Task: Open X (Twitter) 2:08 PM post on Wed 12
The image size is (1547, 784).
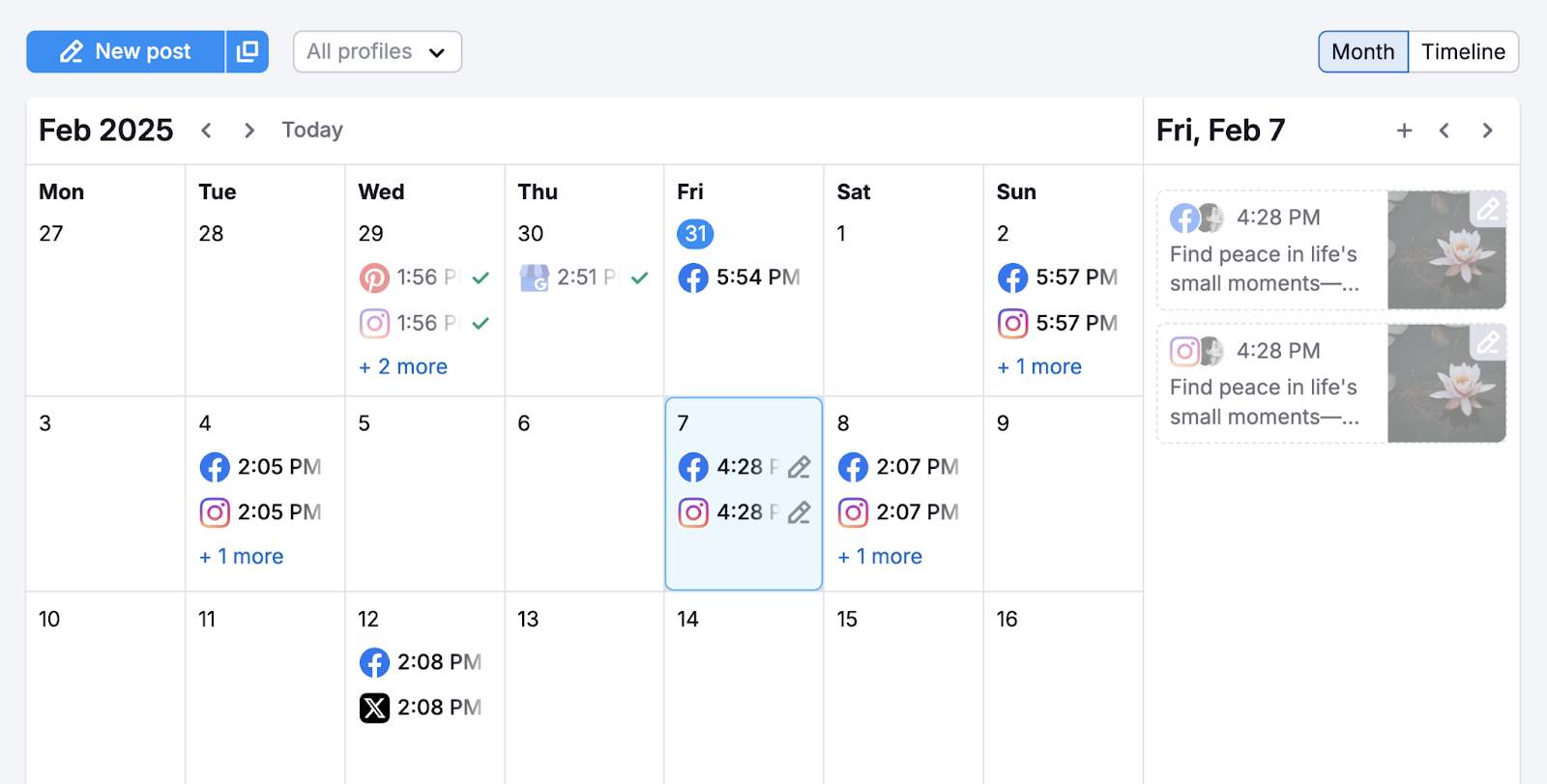Action: [x=421, y=708]
